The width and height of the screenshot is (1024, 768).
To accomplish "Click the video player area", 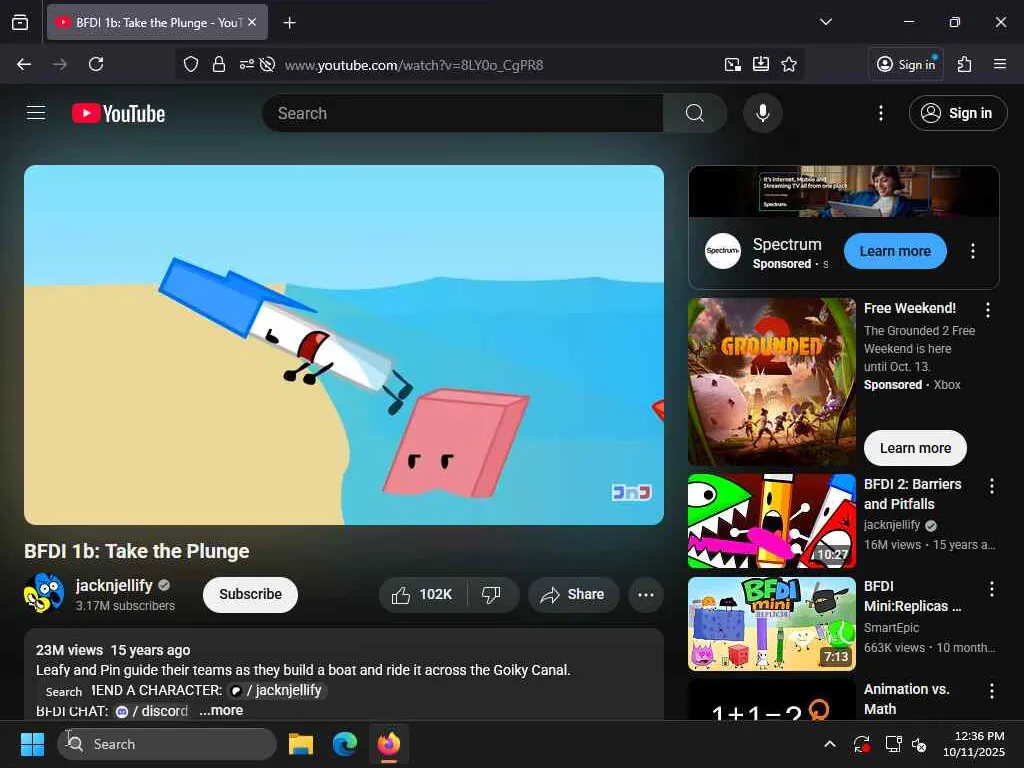I will [x=344, y=345].
